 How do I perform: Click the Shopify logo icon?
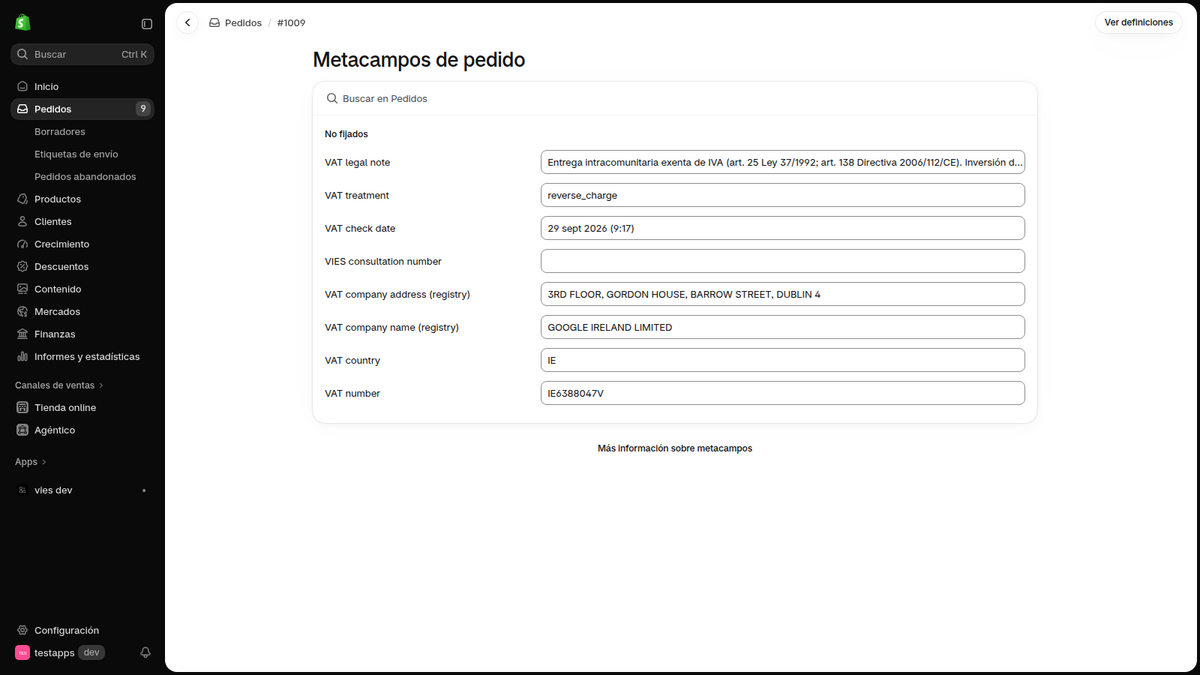pos(22,22)
